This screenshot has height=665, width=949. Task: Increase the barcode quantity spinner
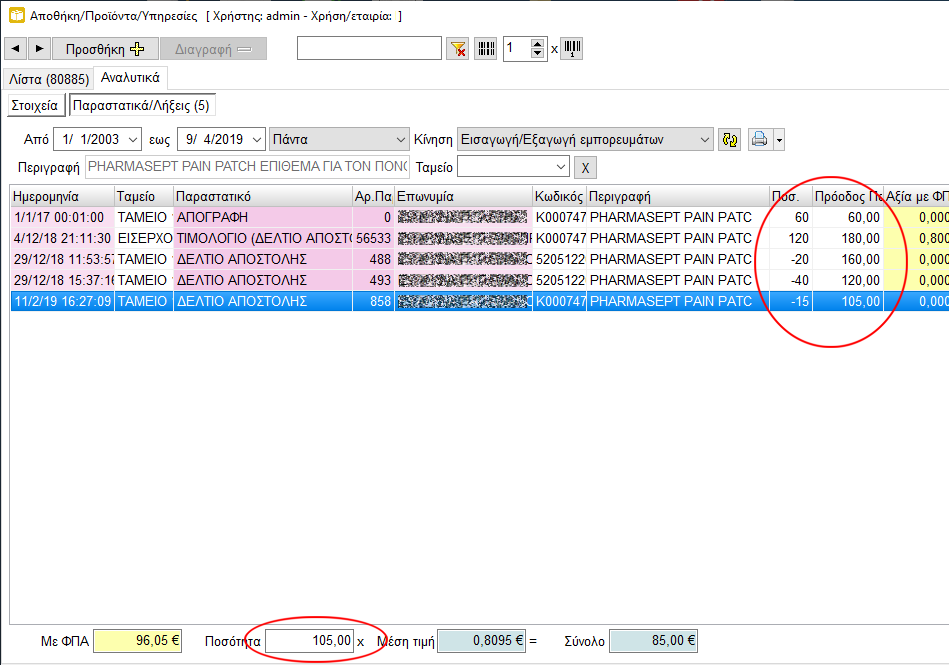[537, 44]
